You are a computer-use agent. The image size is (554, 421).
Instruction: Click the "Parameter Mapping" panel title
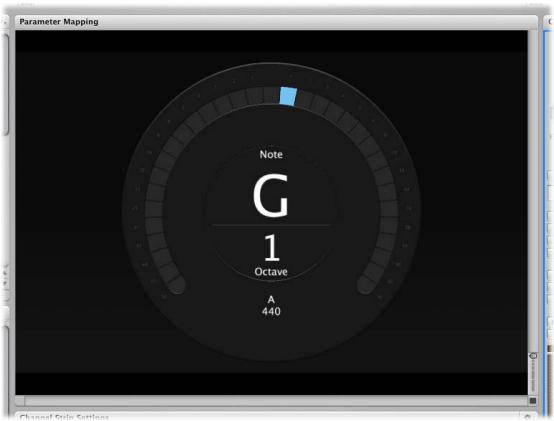coord(59,22)
